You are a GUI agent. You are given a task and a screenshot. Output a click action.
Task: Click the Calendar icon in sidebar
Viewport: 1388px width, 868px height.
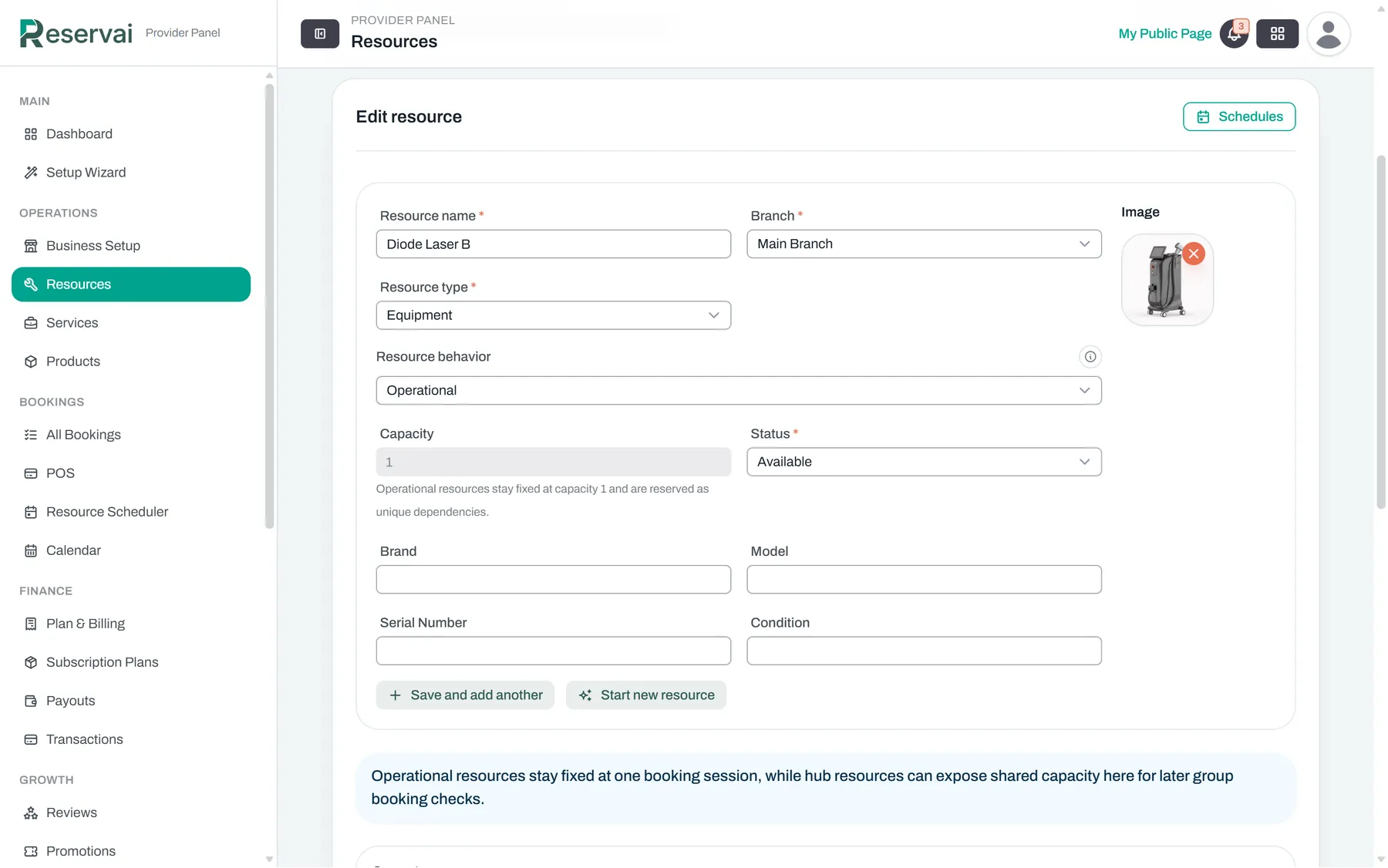pyautogui.click(x=31, y=550)
